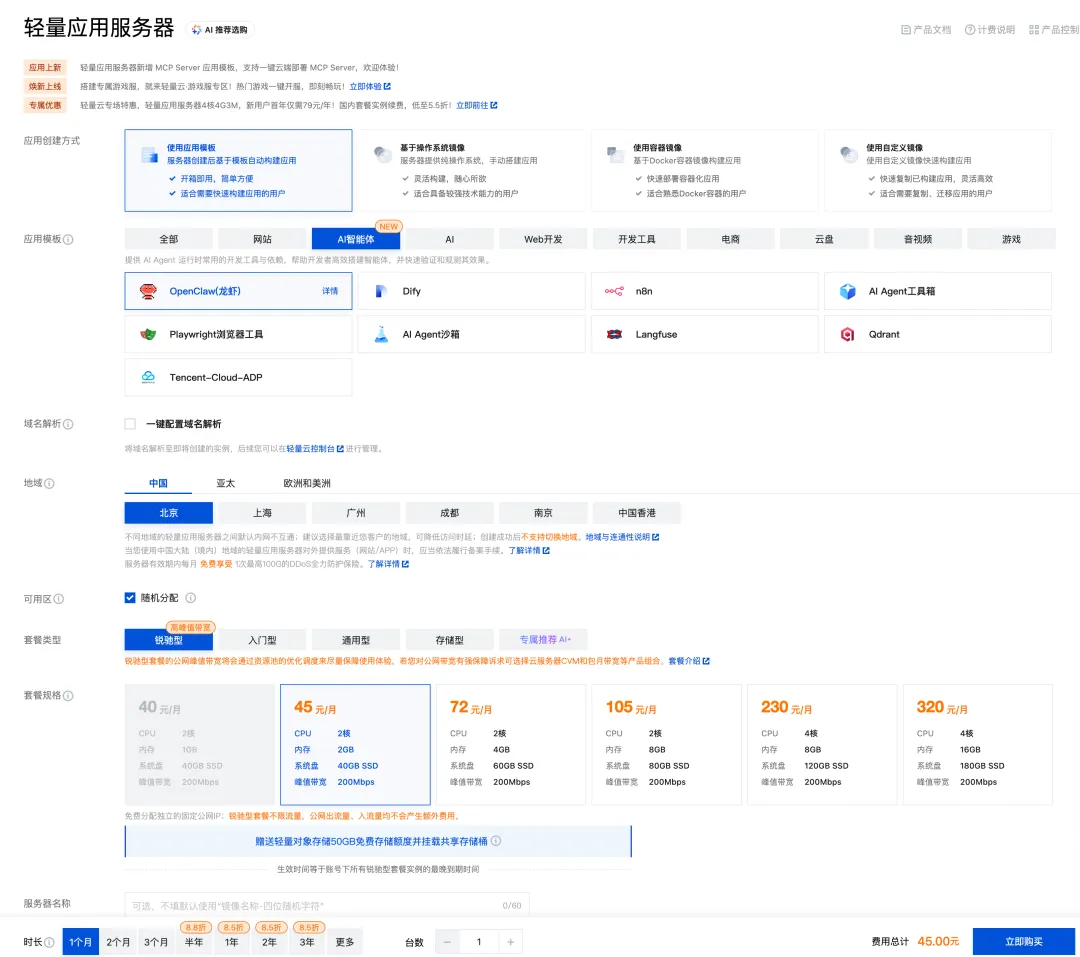Increase server quantity with plus button
Screen dimensions: 1080x957
pyautogui.click(x=510, y=943)
